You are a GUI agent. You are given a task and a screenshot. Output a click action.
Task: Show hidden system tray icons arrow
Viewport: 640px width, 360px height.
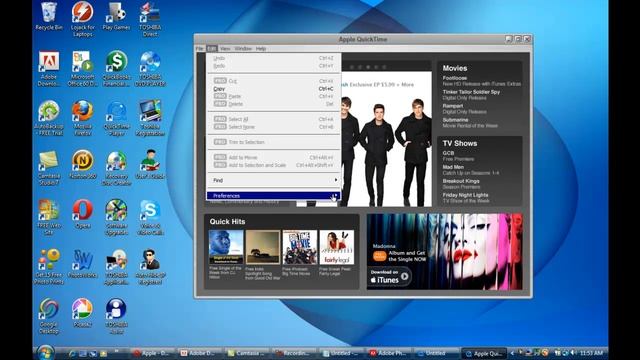pos(513,353)
